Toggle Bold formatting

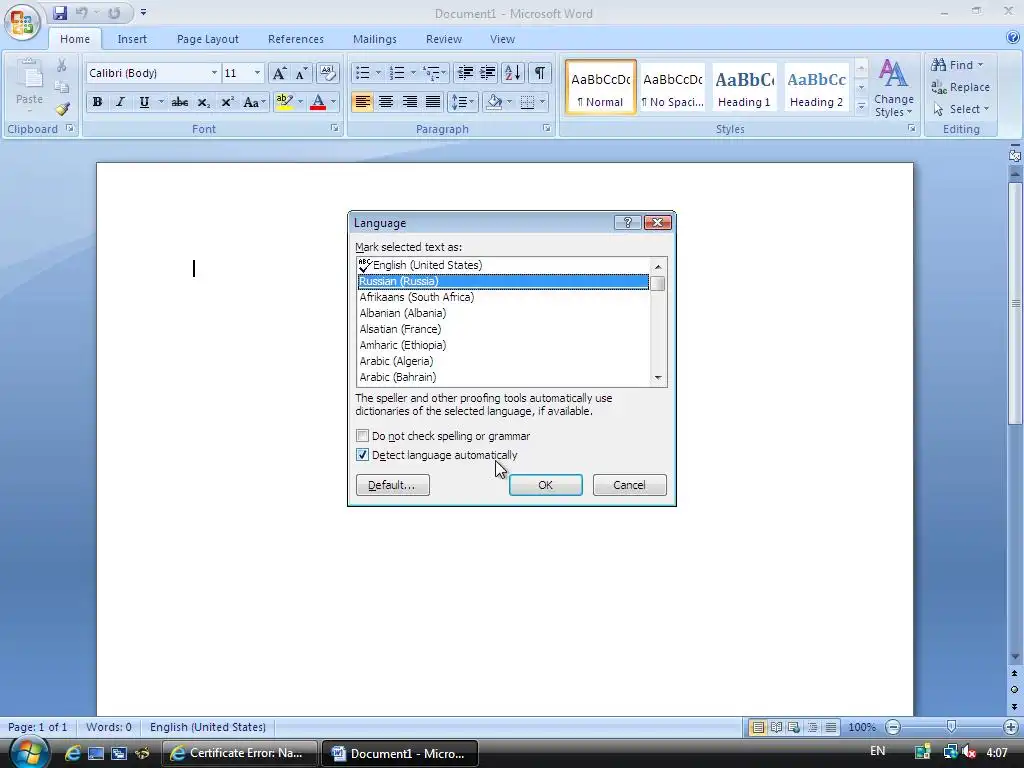[x=97, y=102]
